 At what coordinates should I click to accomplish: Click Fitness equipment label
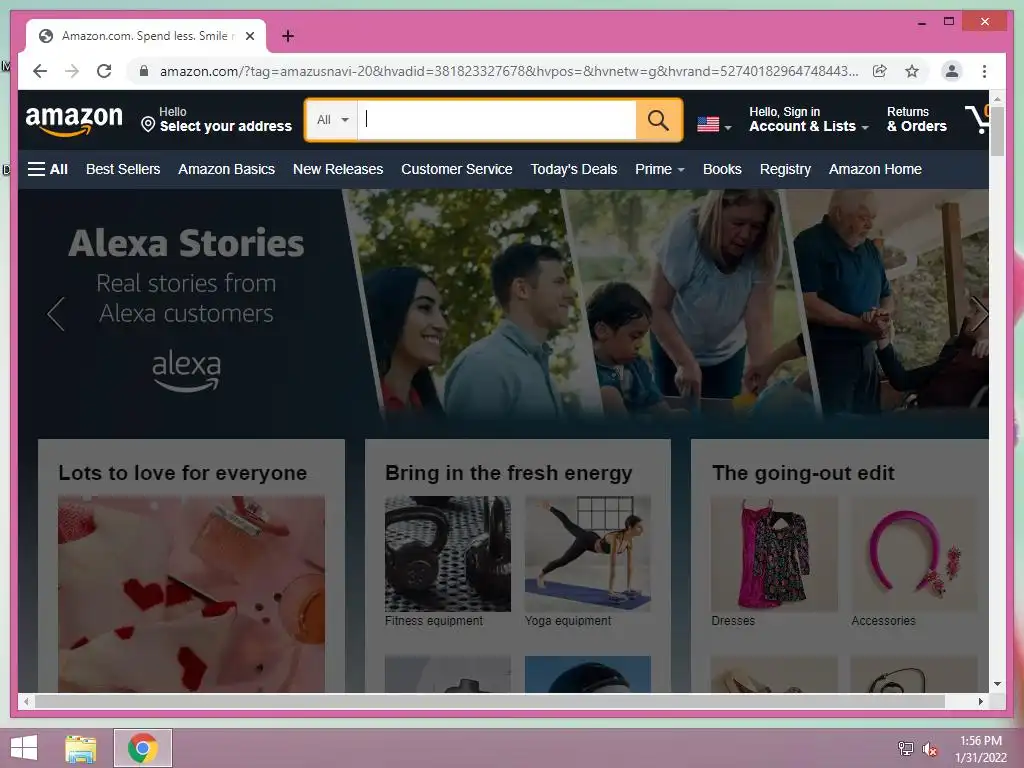434,621
